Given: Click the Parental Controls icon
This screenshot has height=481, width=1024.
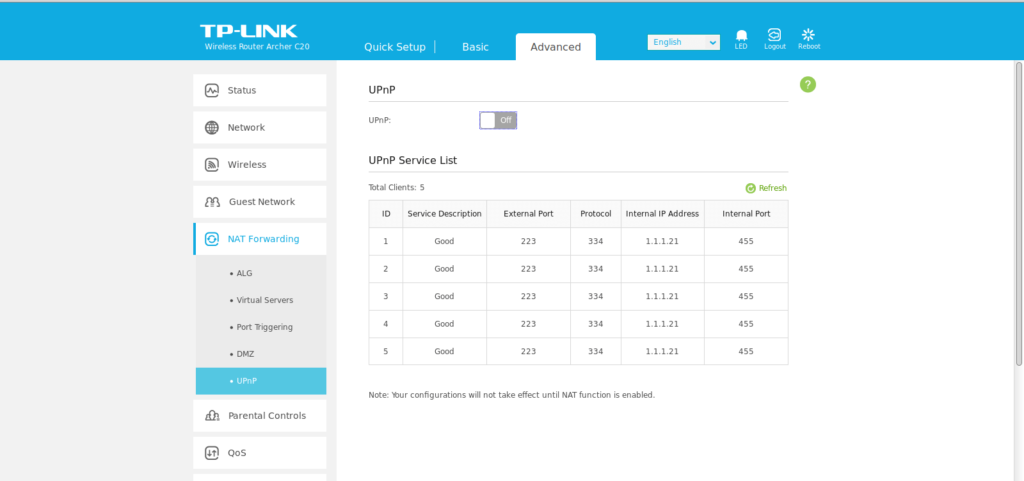Looking at the screenshot, I should (x=212, y=416).
